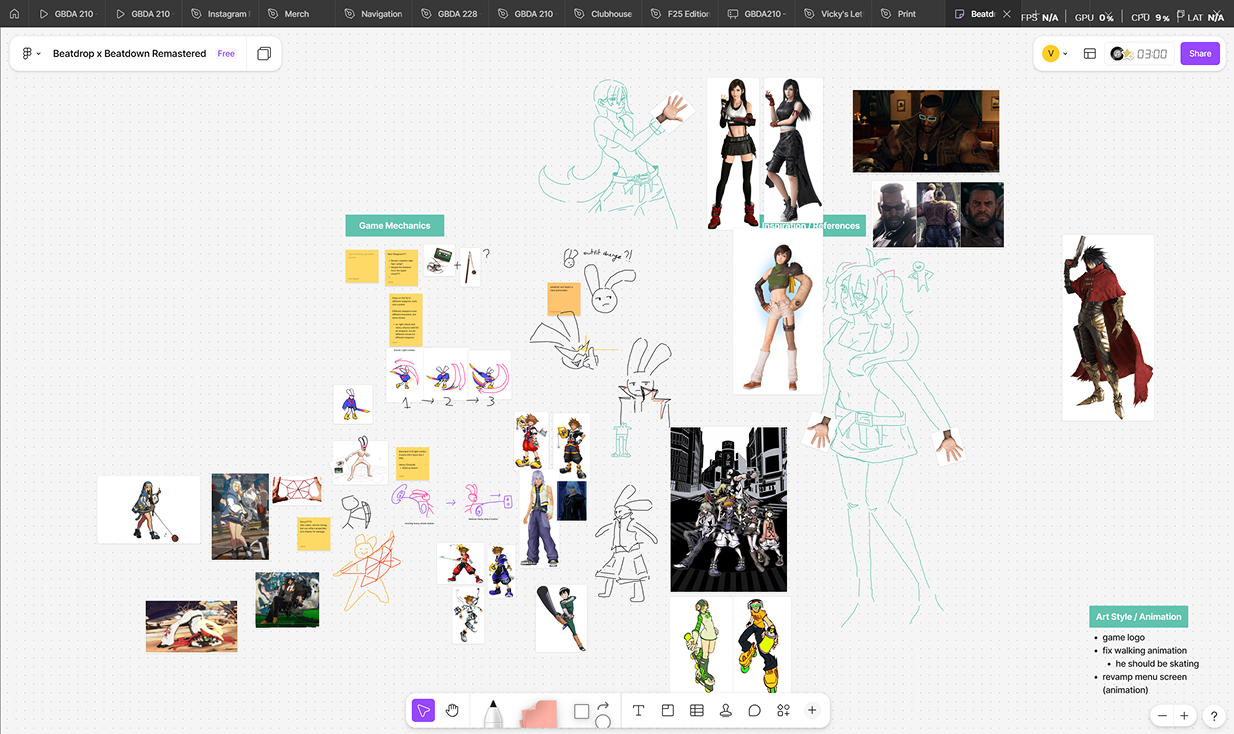Viewport: 1234px width, 734px height.
Task: Start the 03:00 timer
Action: click(1139, 54)
